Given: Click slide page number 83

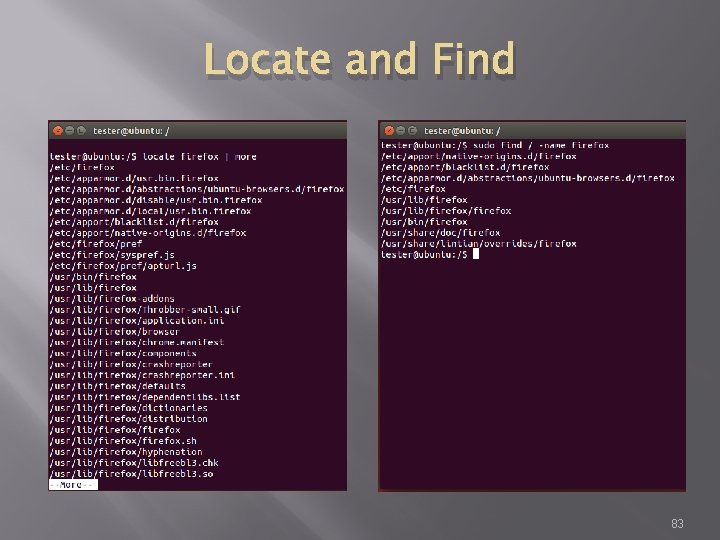Looking at the screenshot, I should [x=677, y=523].
